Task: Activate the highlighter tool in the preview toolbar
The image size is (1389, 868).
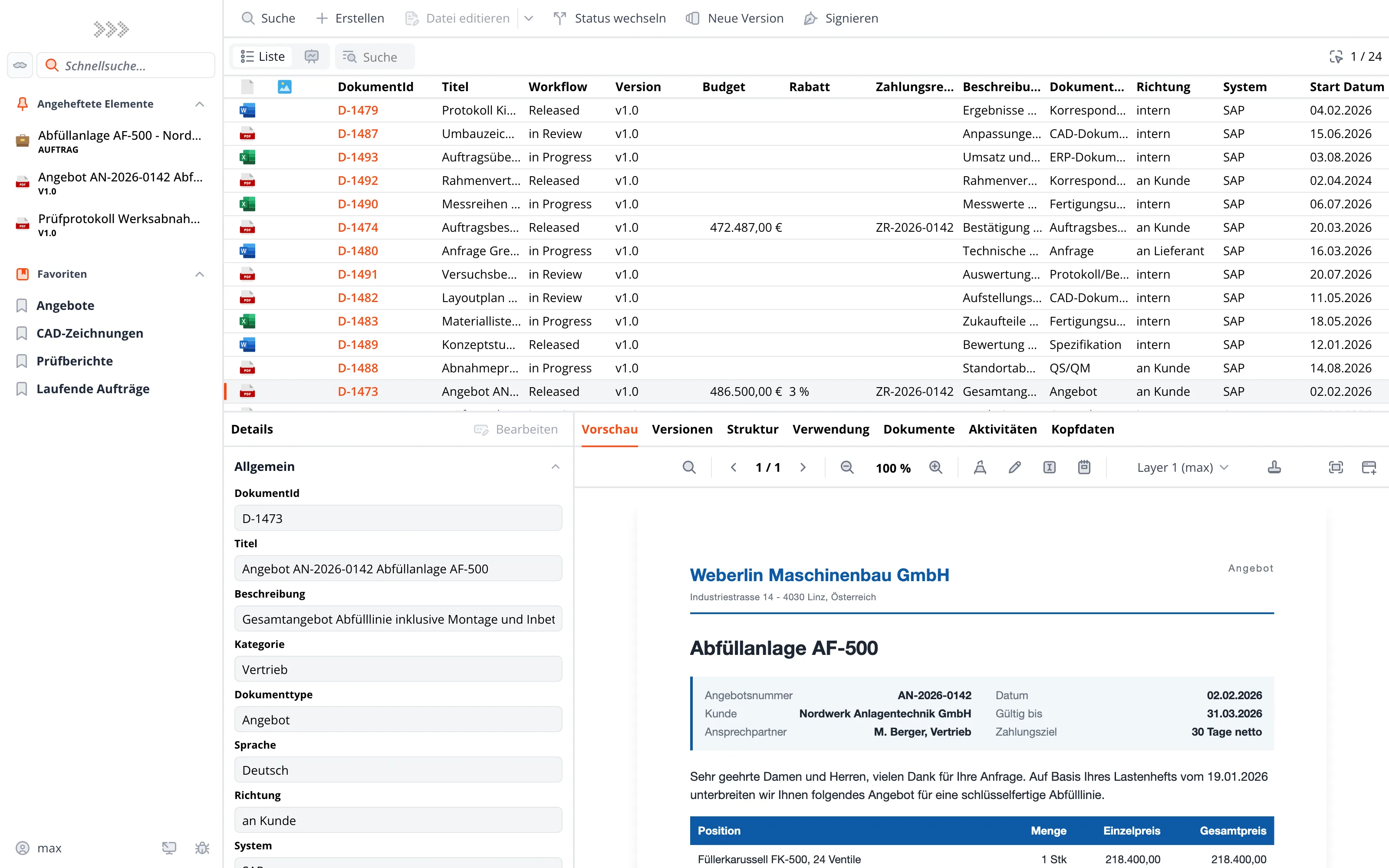Action: (x=980, y=467)
